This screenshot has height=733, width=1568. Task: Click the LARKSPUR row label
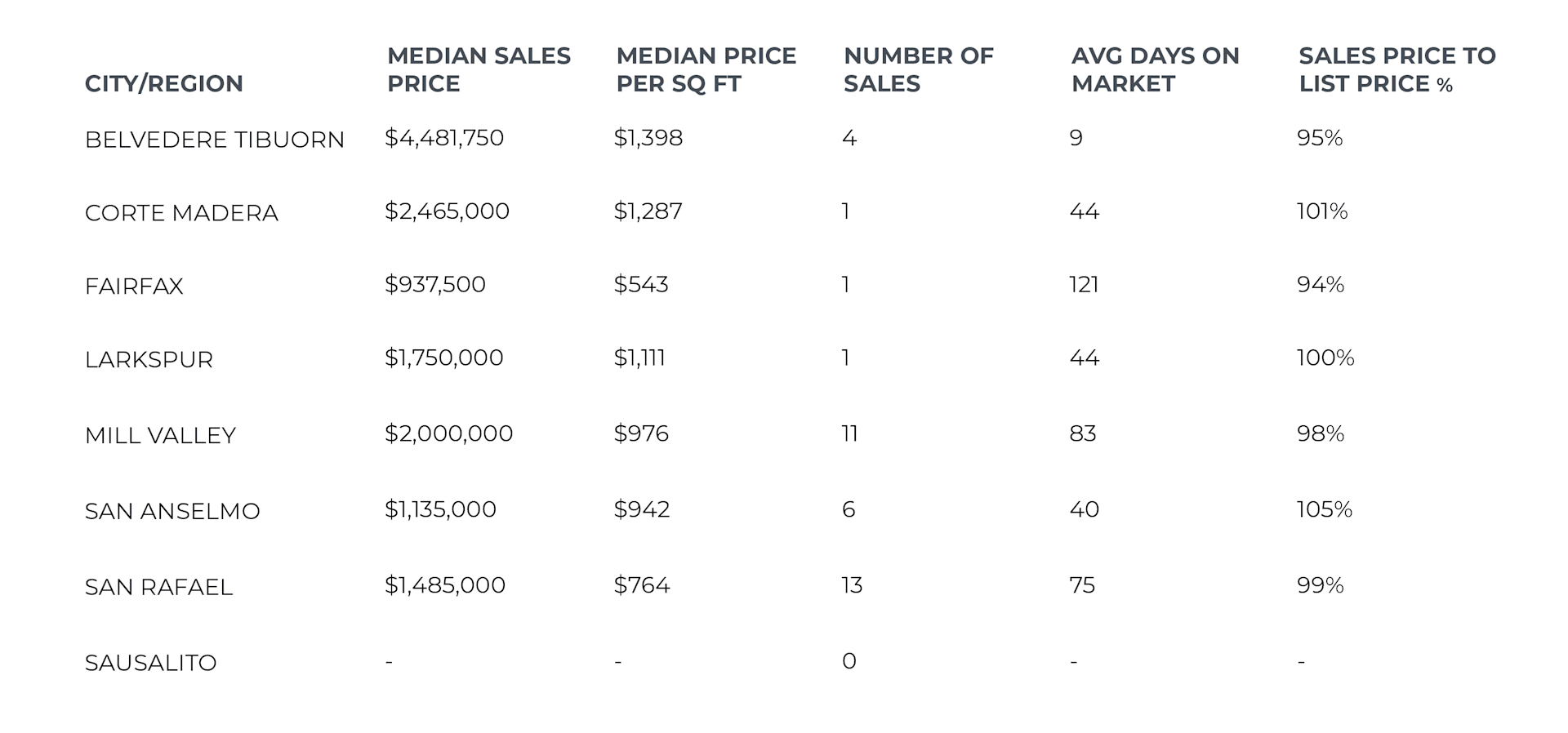[149, 360]
